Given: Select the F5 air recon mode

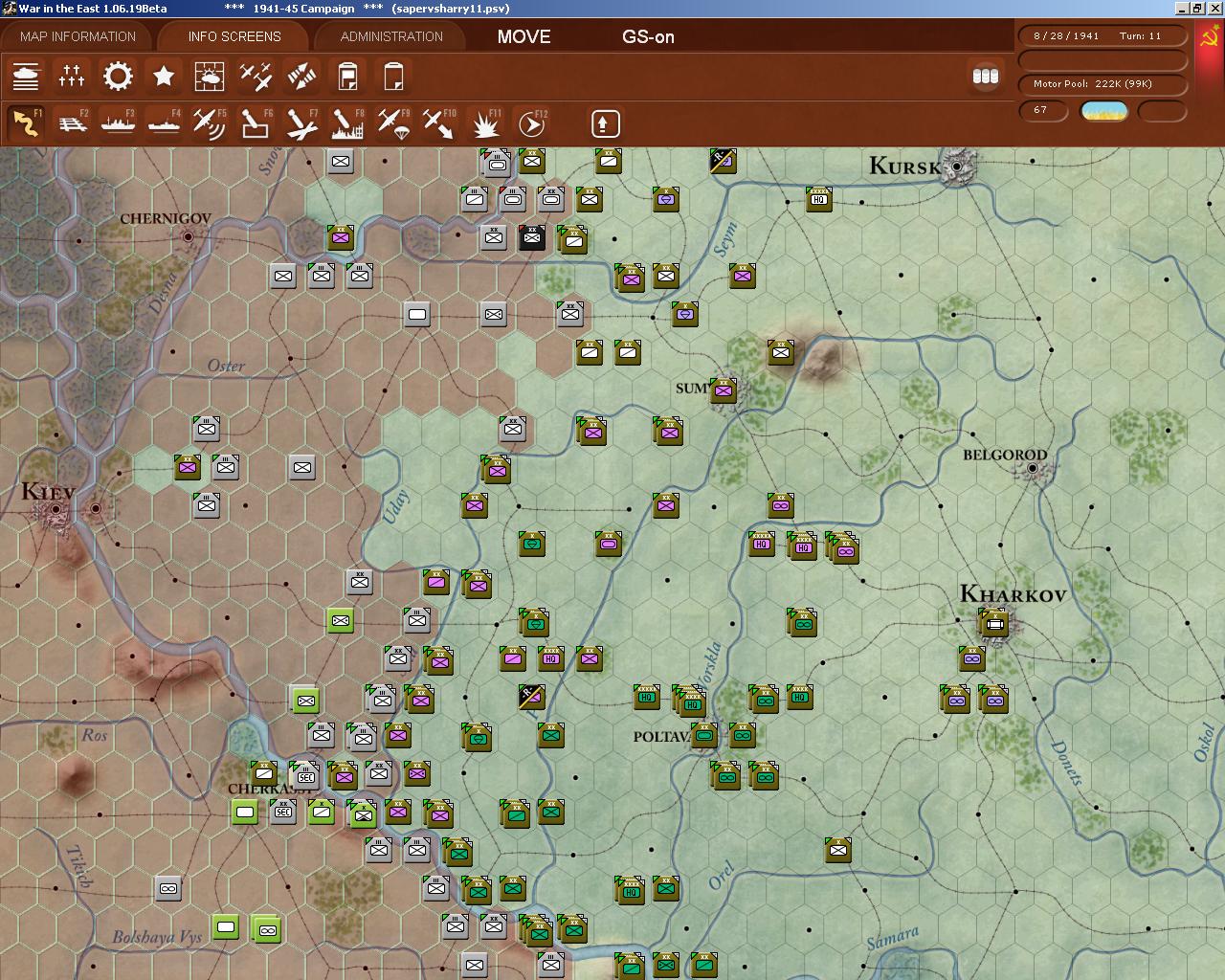Looking at the screenshot, I should [x=210, y=123].
